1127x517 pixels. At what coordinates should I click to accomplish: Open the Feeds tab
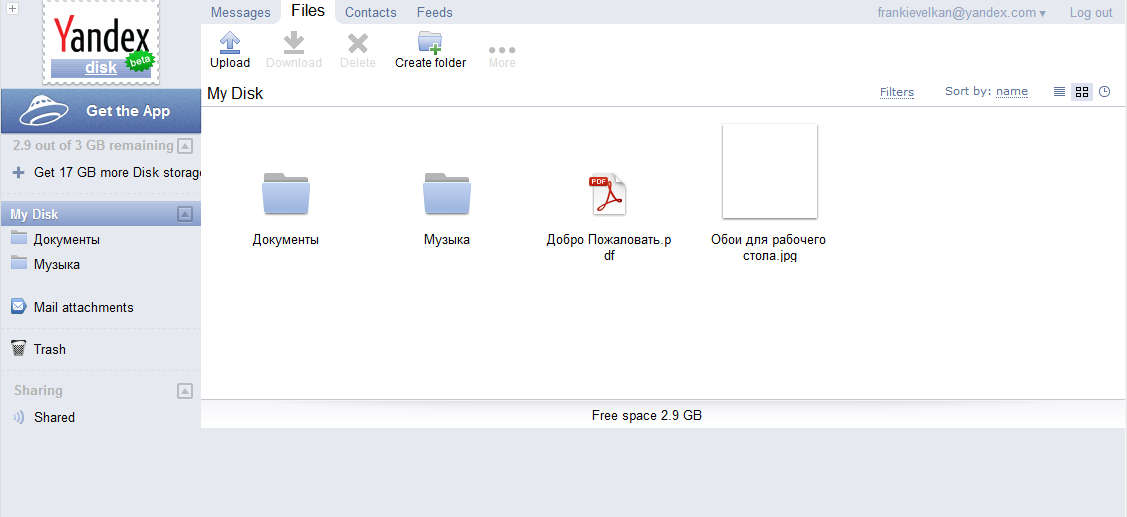[x=435, y=12]
